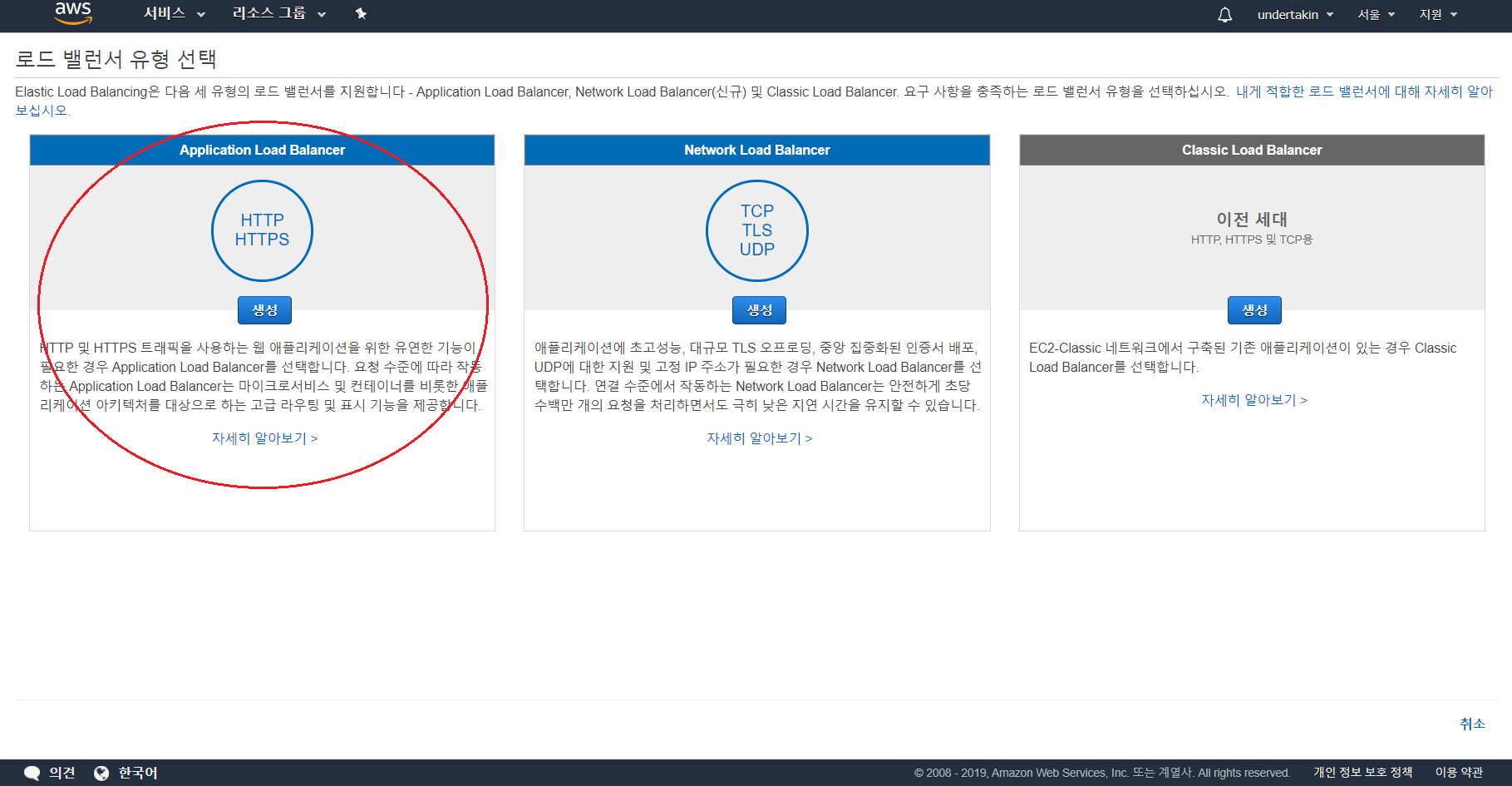The width and height of the screenshot is (1512, 786).
Task: Click the HTTP, HTTPS 및 TCP용 subtitle
Action: (x=1252, y=240)
